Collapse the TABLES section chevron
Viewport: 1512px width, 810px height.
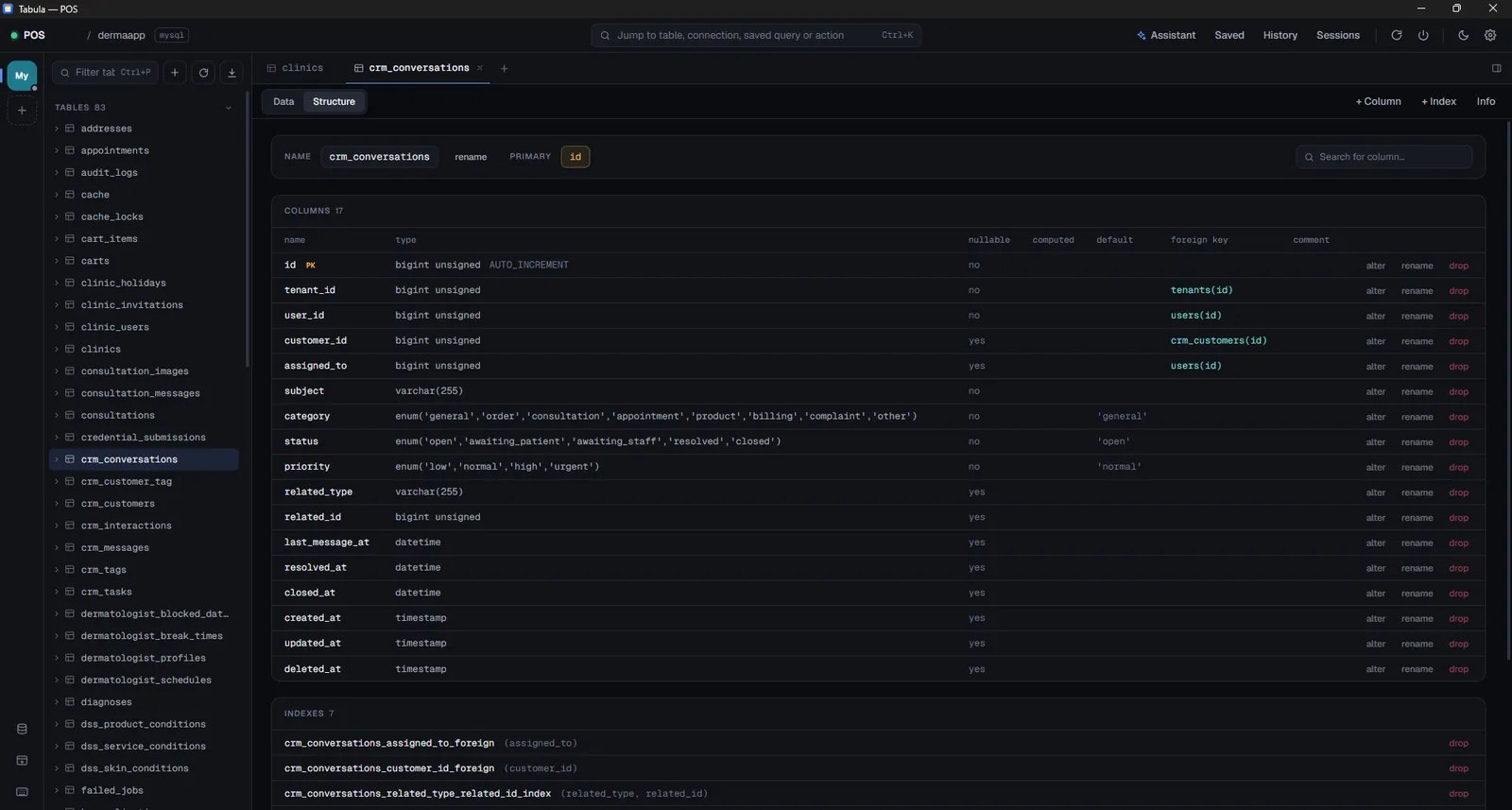click(x=228, y=108)
